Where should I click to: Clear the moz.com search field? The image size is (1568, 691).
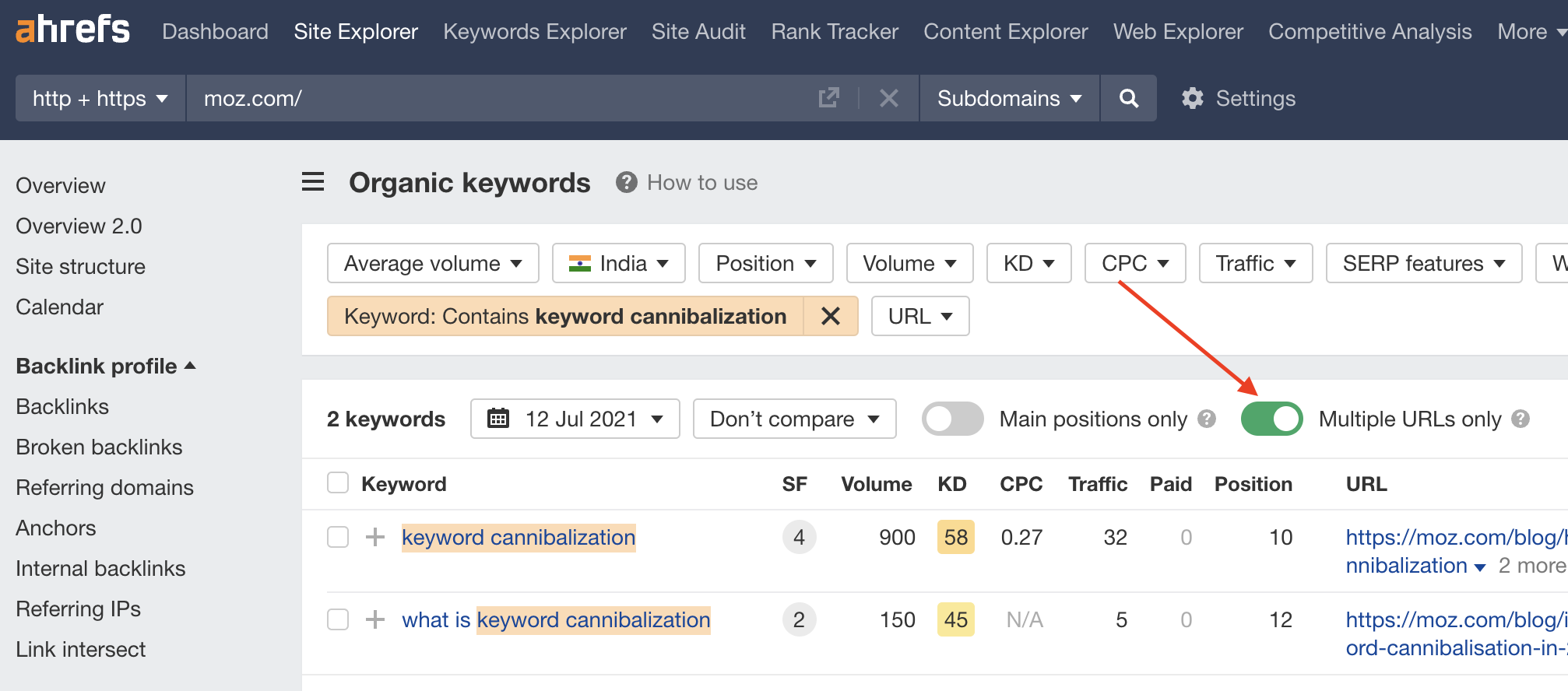(x=888, y=98)
